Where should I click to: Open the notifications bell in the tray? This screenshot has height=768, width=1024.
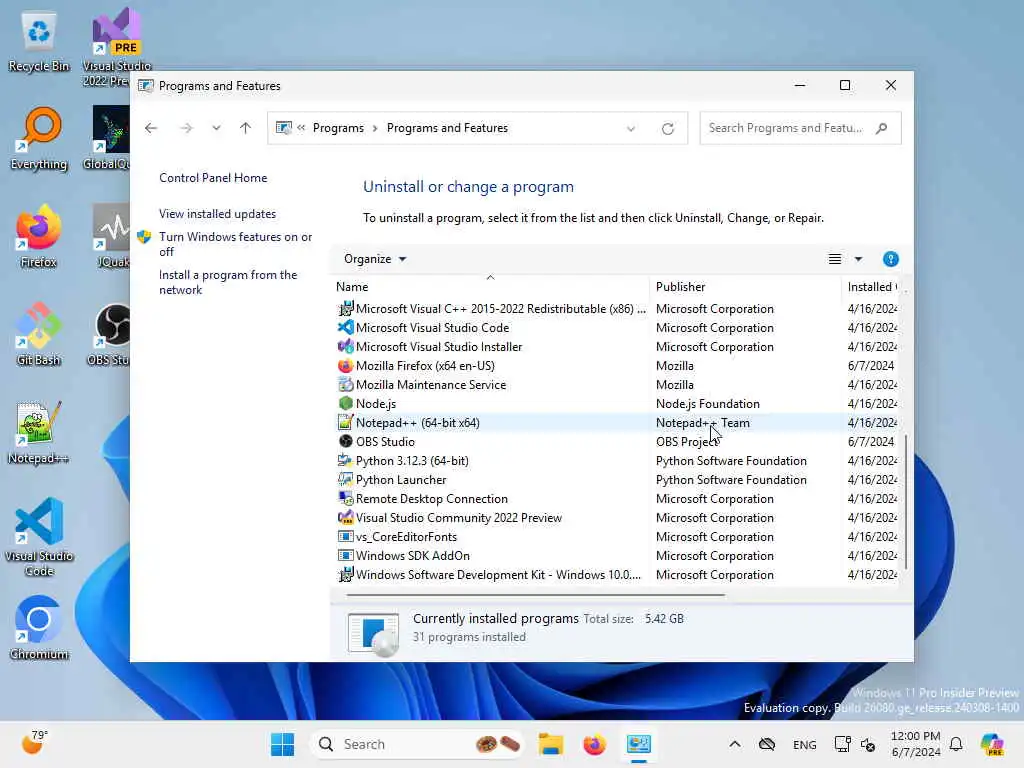point(956,744)
